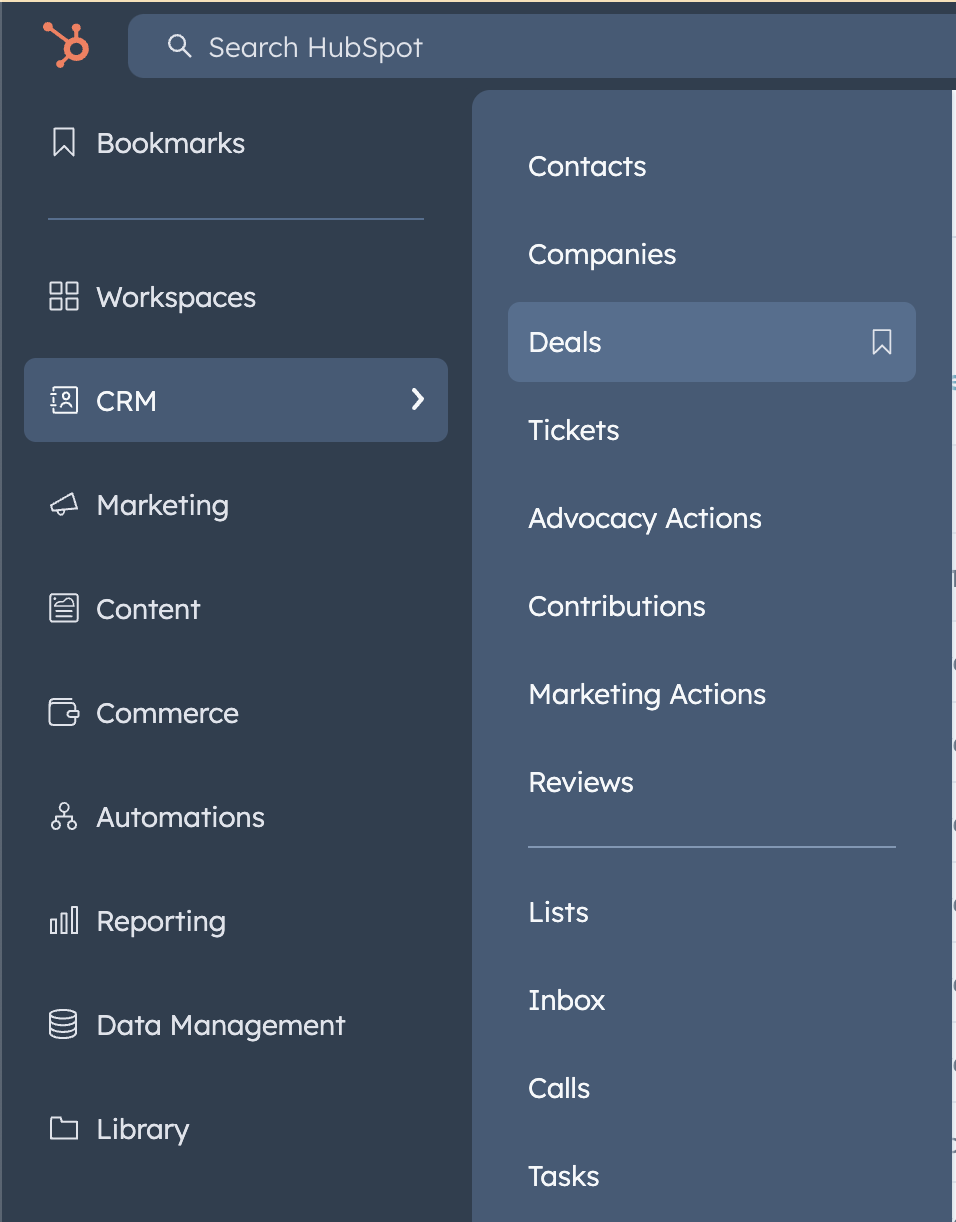Open the Workspaces menu
956x1222 pixels.
pyautogui.click(x=176, y=297)
